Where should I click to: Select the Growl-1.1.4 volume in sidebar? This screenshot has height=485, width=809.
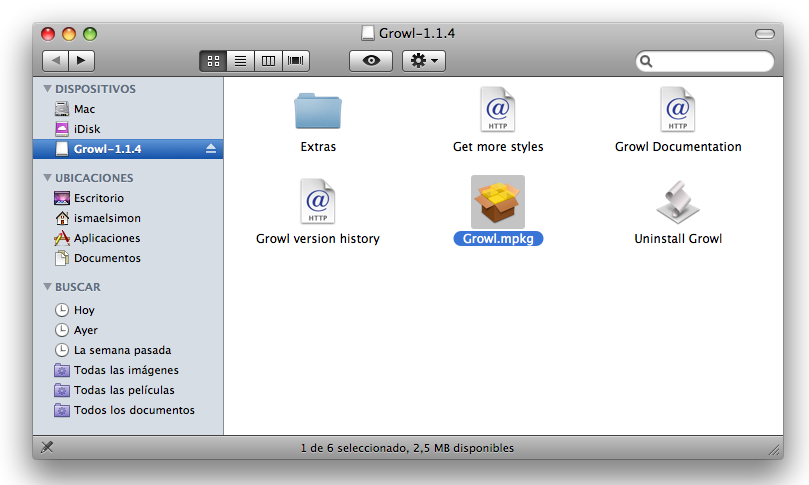(128, 149)
